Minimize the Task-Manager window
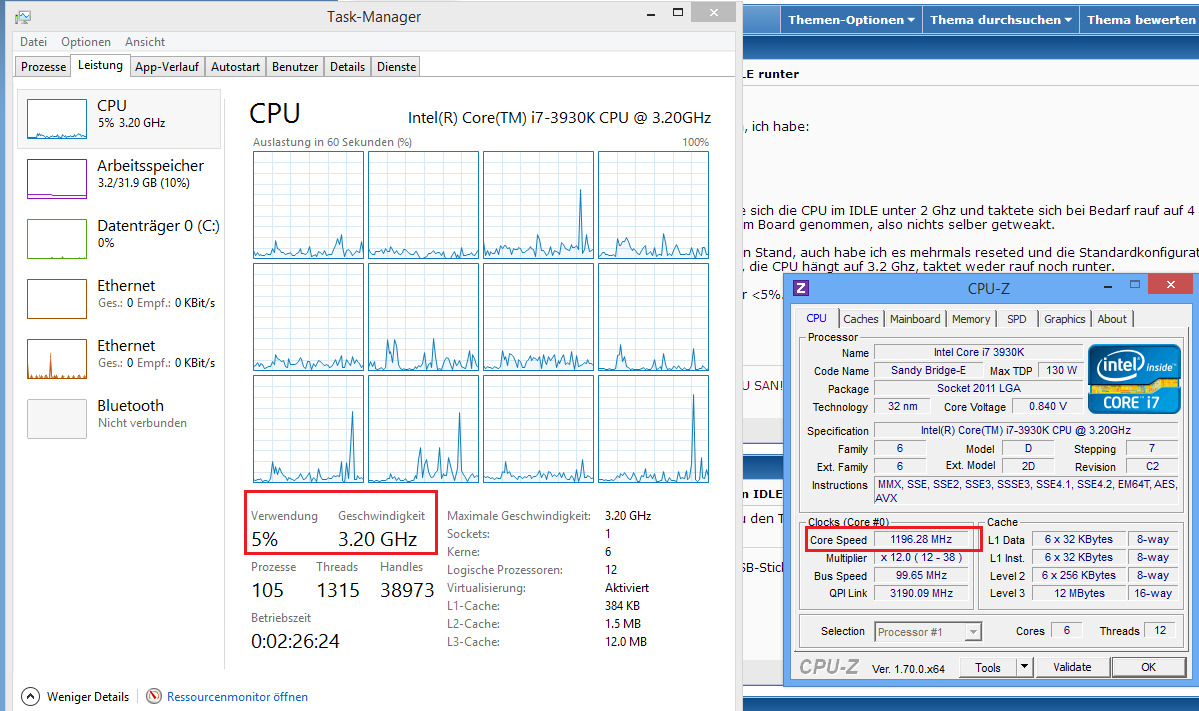 651,14
